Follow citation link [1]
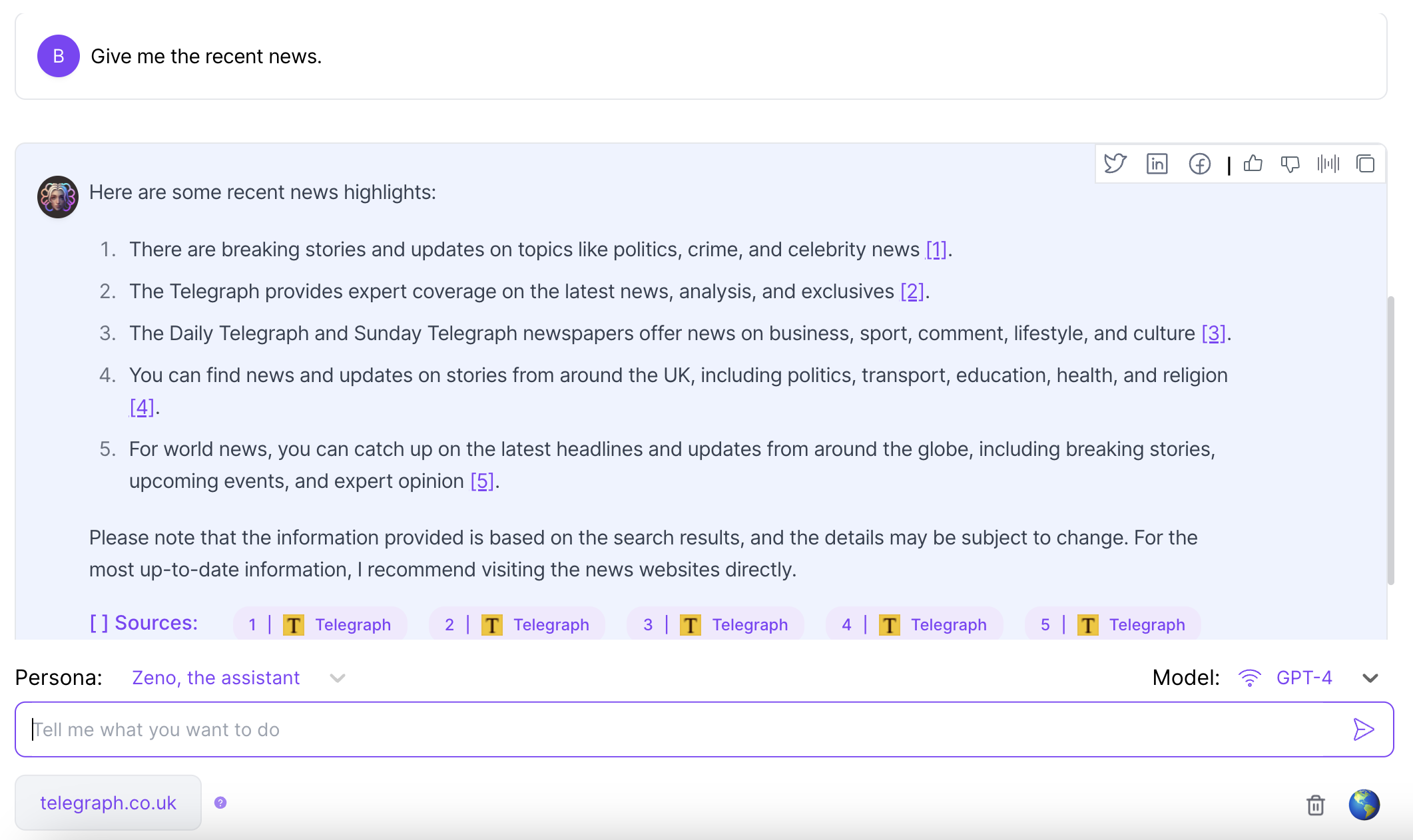 pos(936,250)
